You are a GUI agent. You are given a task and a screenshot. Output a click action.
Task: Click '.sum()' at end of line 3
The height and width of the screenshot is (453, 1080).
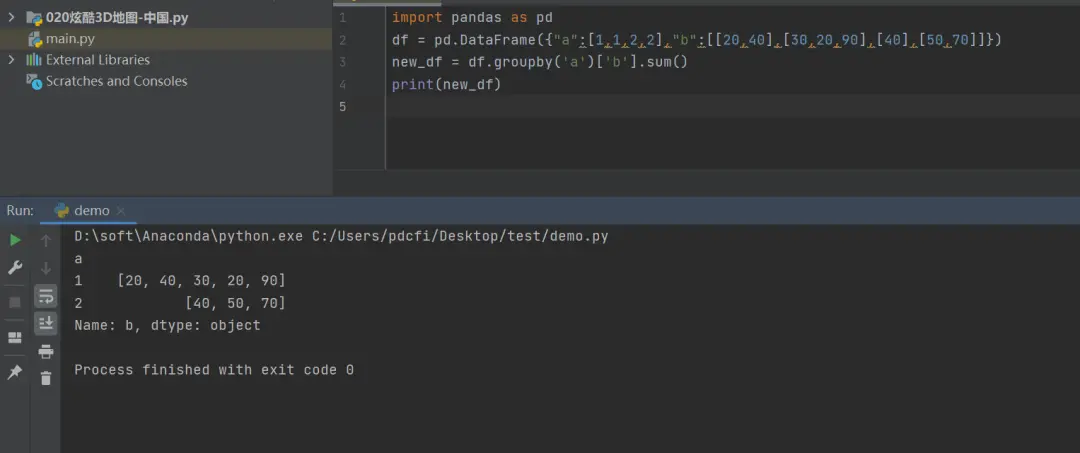pyautogui.click(x=663, y=63)
